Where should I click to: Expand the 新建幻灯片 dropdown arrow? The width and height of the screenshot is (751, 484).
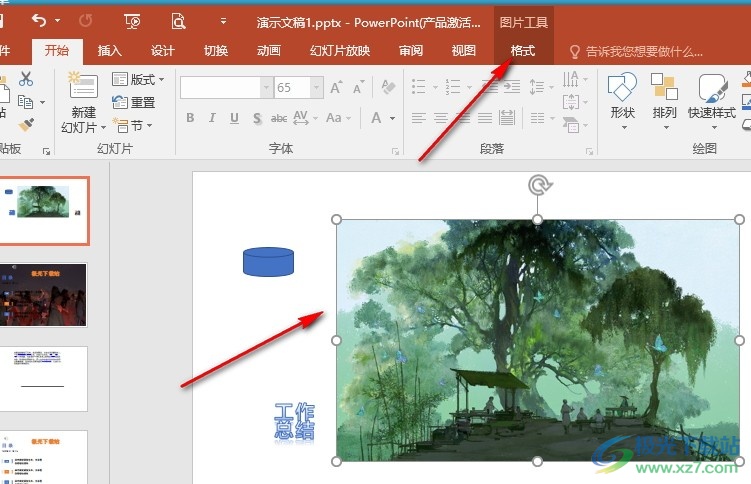click(x=103, y=128)
